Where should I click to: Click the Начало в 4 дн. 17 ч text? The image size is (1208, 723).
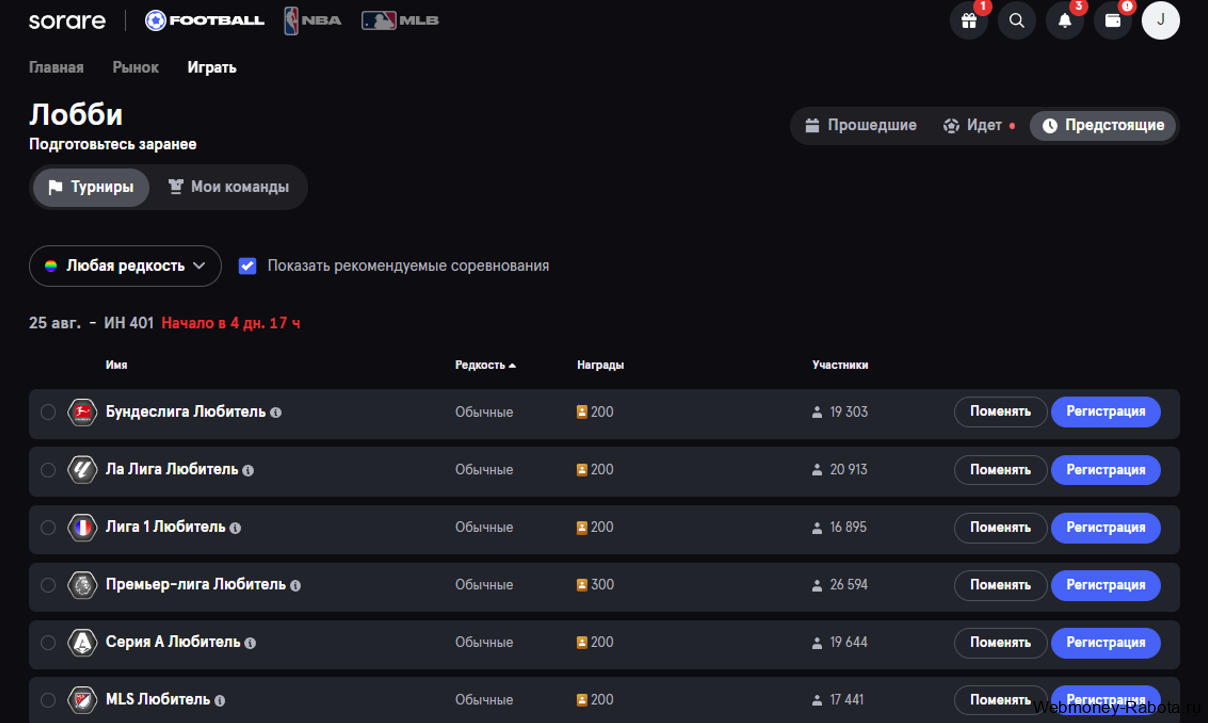(x=230, y=323)
